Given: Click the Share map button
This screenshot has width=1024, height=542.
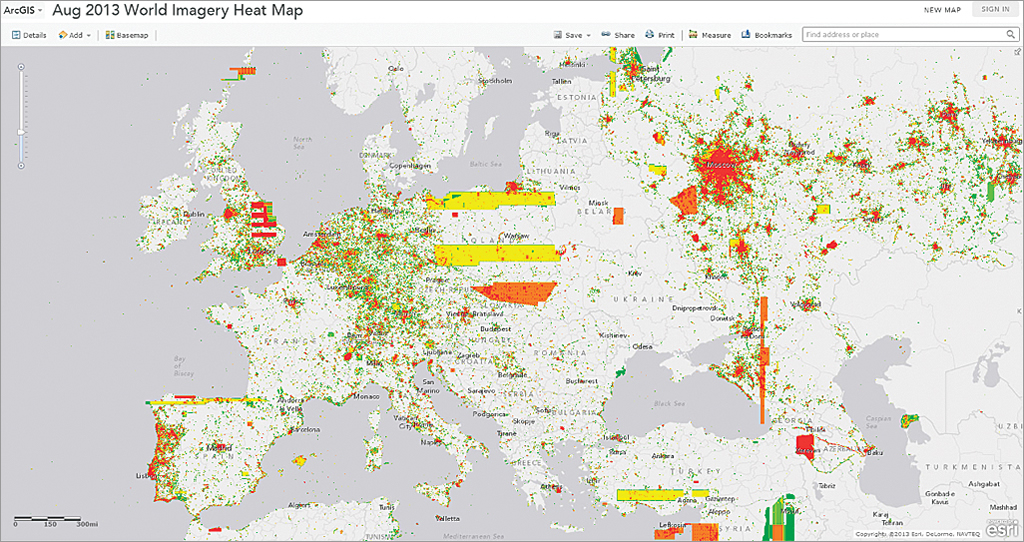Looking at the screenshot, I should click(x=618, y=35).
